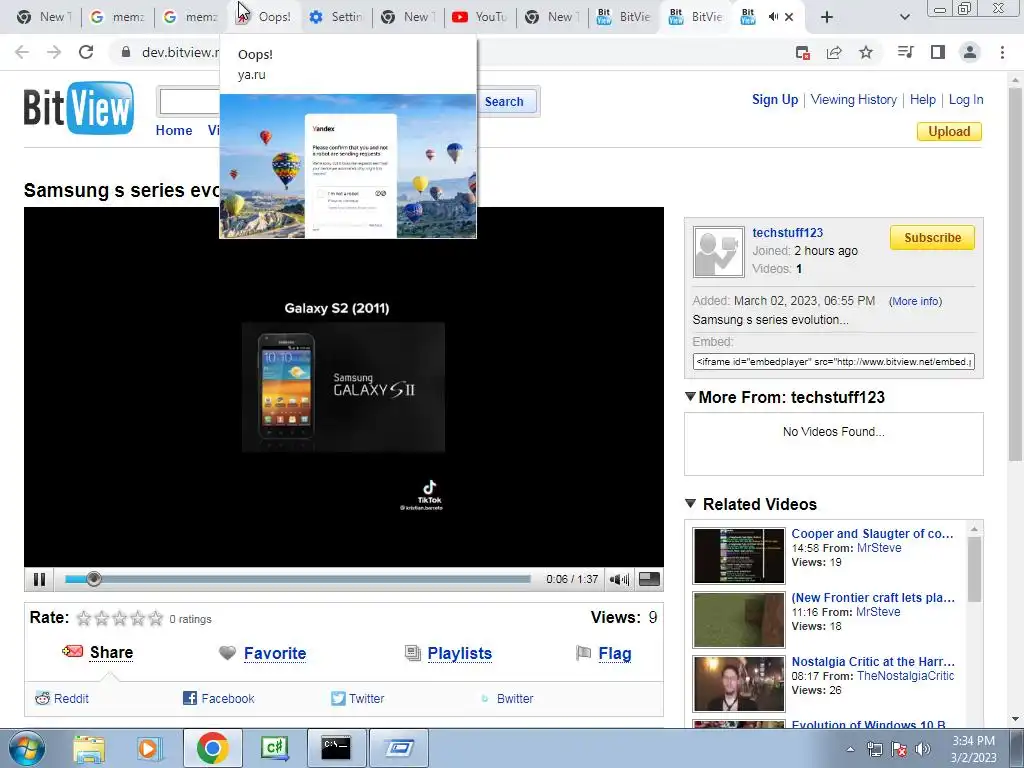Click the Log In link
1024x768 pixels.
tap(966, 99)
